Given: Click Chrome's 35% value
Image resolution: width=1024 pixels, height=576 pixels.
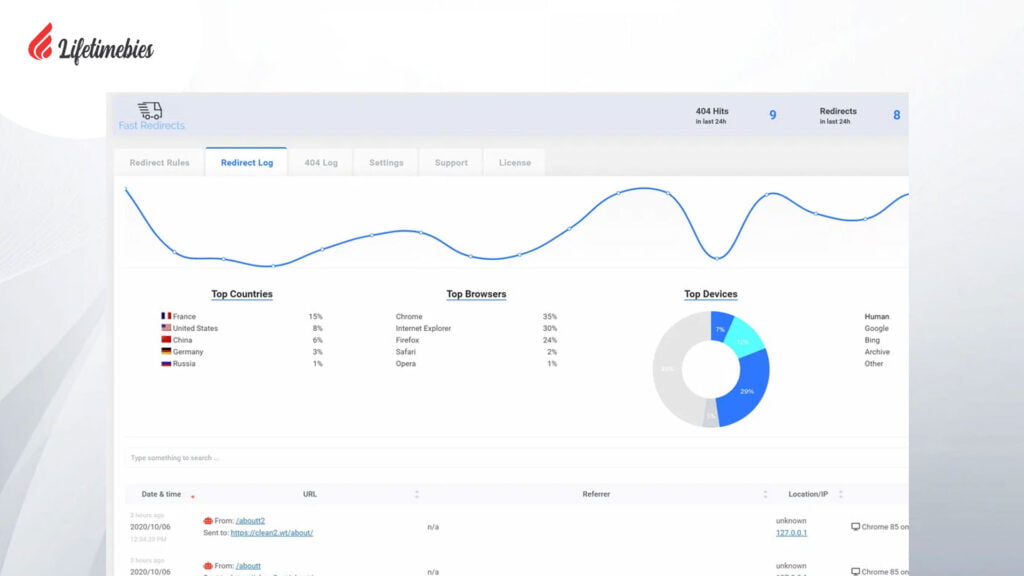Looking at the screenshot, I should (550, 316).
